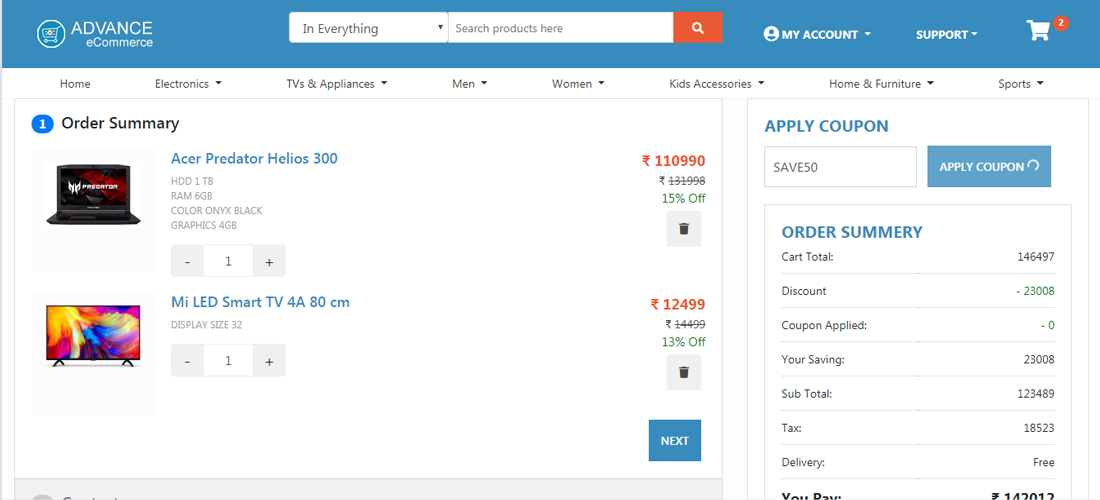Image resolution: width=1100 pixels, height=500 pixels.
Task: Delete Acer Predator Helios 300 with trash icon
Action: pyautogui.click(x=684, y=229)
